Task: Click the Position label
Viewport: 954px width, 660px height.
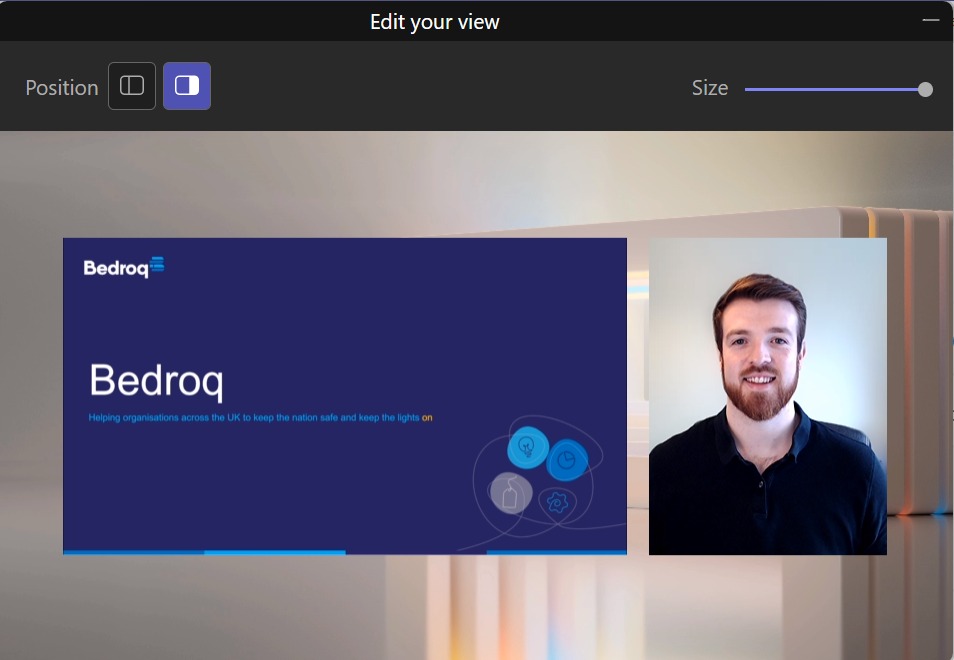Action: point(61,87)
